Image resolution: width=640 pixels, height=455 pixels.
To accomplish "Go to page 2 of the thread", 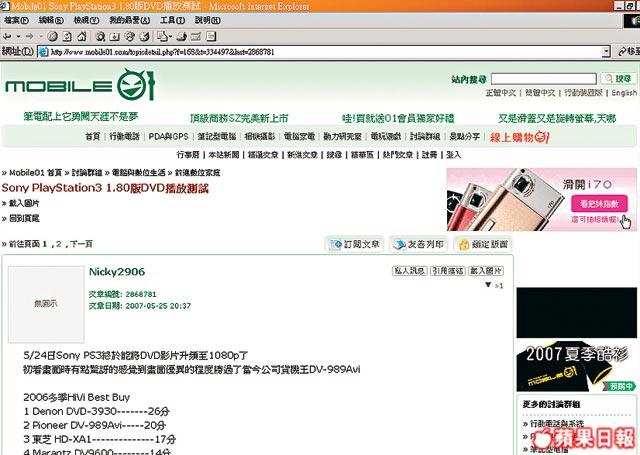I will point(59,244).
